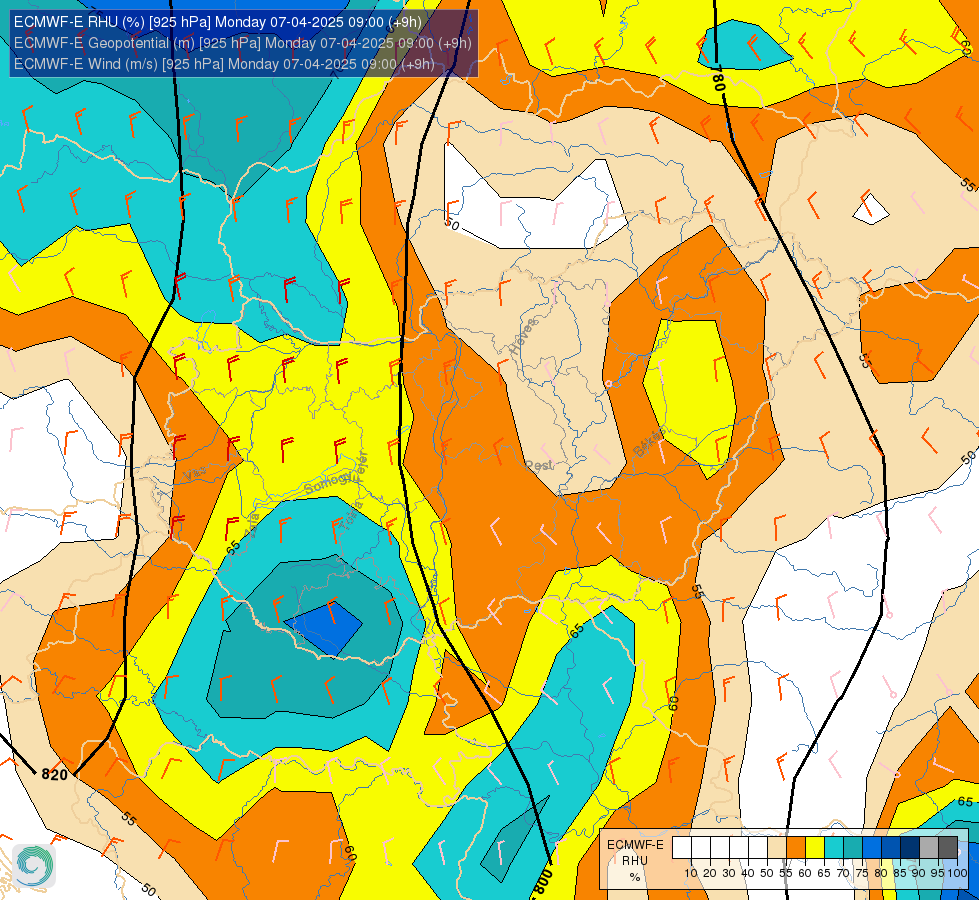979x900 pixels.
Task: Pick the orange 55–60 legend swatch
Action: [x=796, y=848]
